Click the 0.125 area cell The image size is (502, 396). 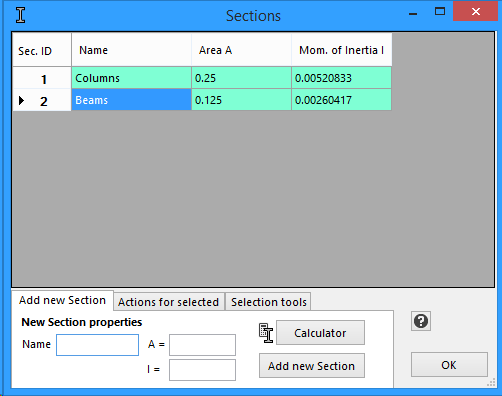tap(241, 100)
